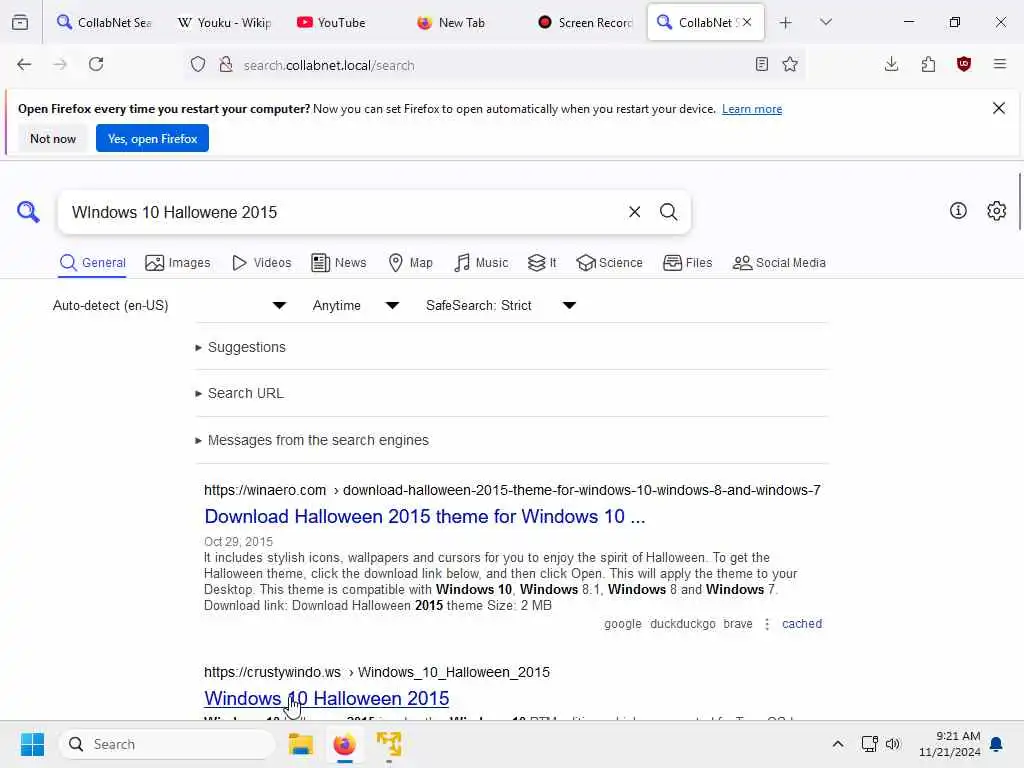
Task: Go back to previous page
Action: pyautogui.click(x=24, y=64)
